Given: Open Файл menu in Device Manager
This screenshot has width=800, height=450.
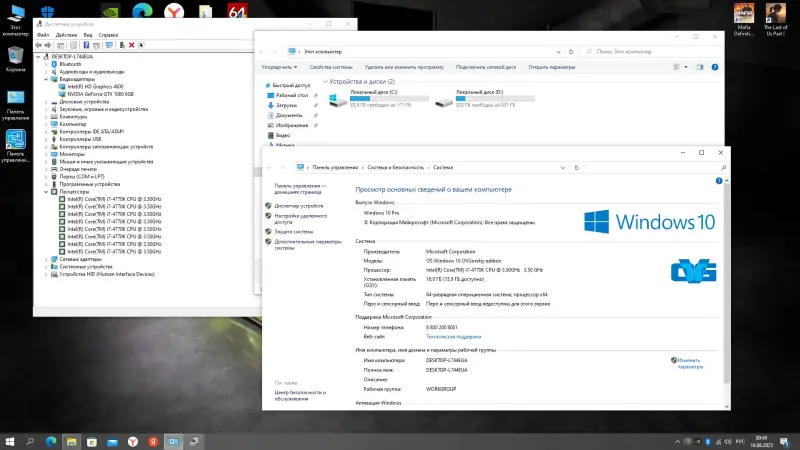Looking at the screenshot, I should pos(43,35).
